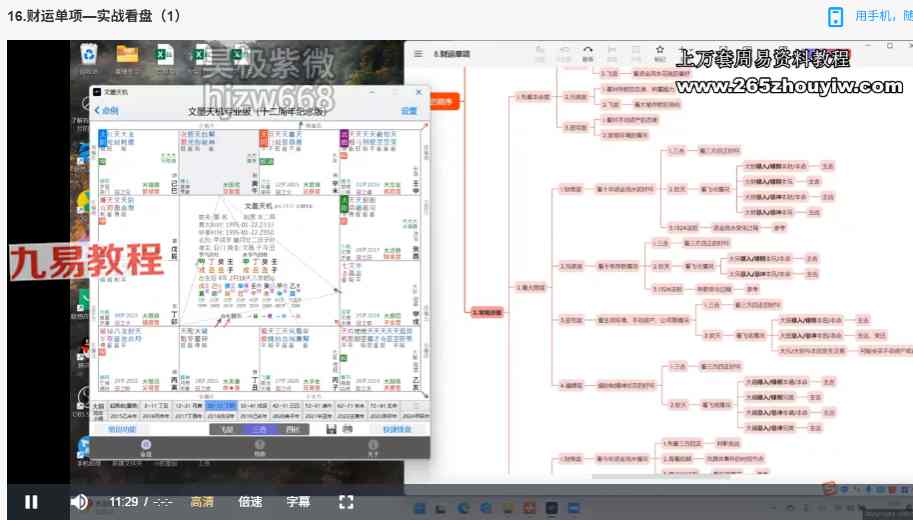Open the Recycle Bin on desktop
This screenshot has width=913, height=520.
coord(89,56)
